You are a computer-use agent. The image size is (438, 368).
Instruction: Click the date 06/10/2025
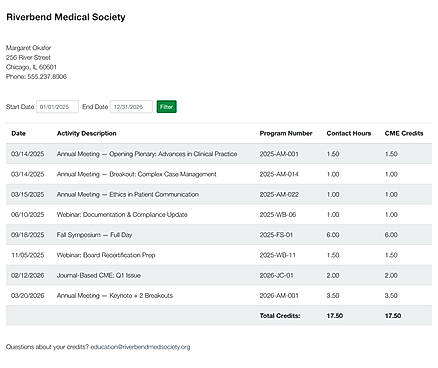(28, 215)
